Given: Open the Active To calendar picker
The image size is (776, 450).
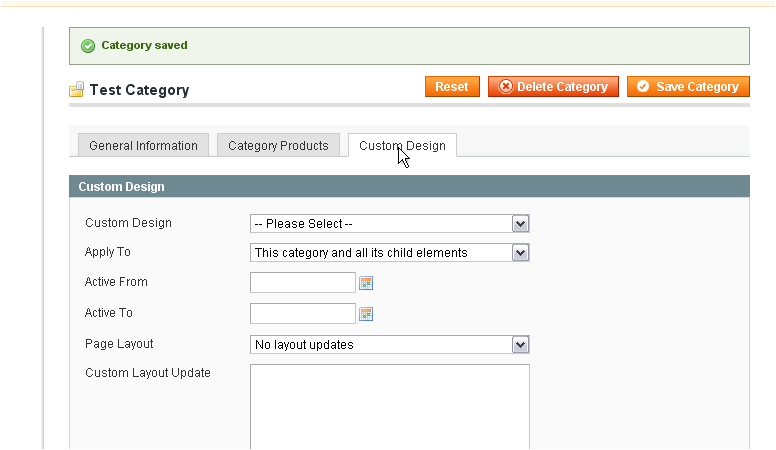Looking at the screenshot, I should pyautogui.click(x=366, y=314).
